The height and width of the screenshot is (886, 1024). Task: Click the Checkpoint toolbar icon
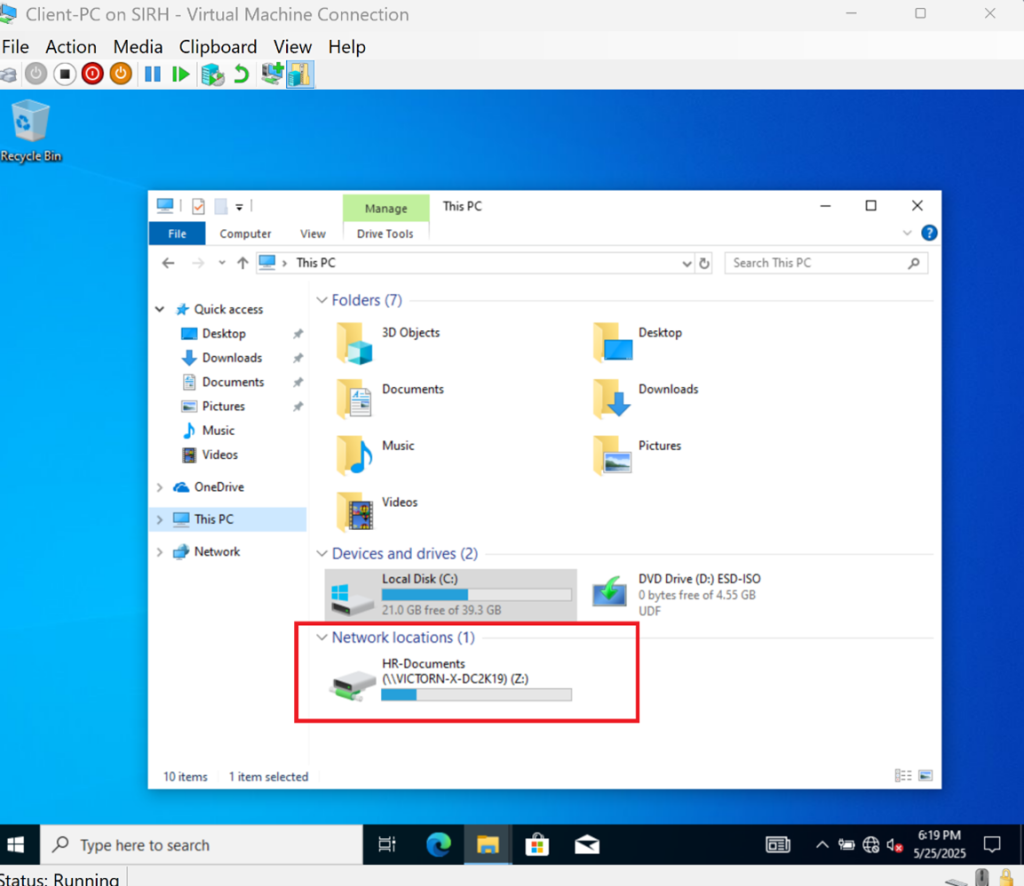(212, 74)
